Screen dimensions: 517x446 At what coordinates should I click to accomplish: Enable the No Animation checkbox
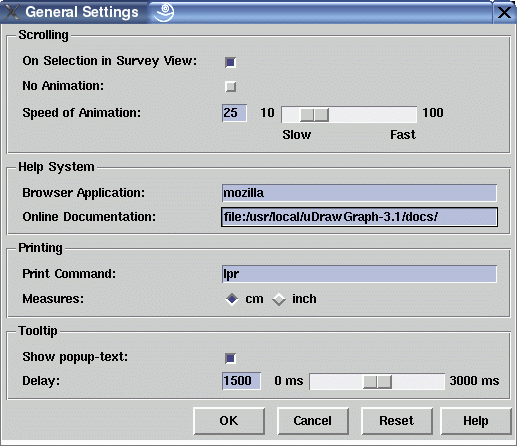click(230, 86)
